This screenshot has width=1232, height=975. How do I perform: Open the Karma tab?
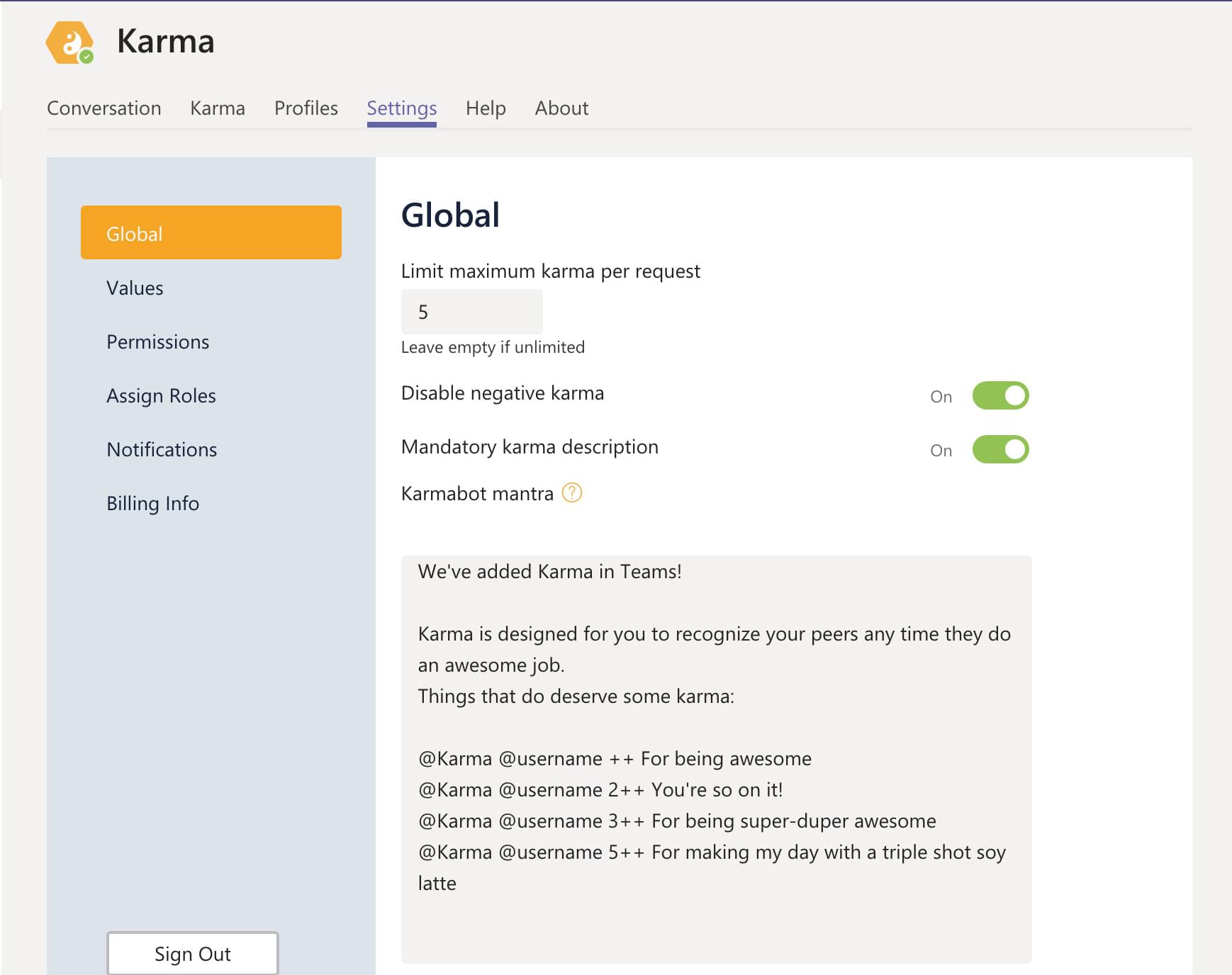[217, 108]
